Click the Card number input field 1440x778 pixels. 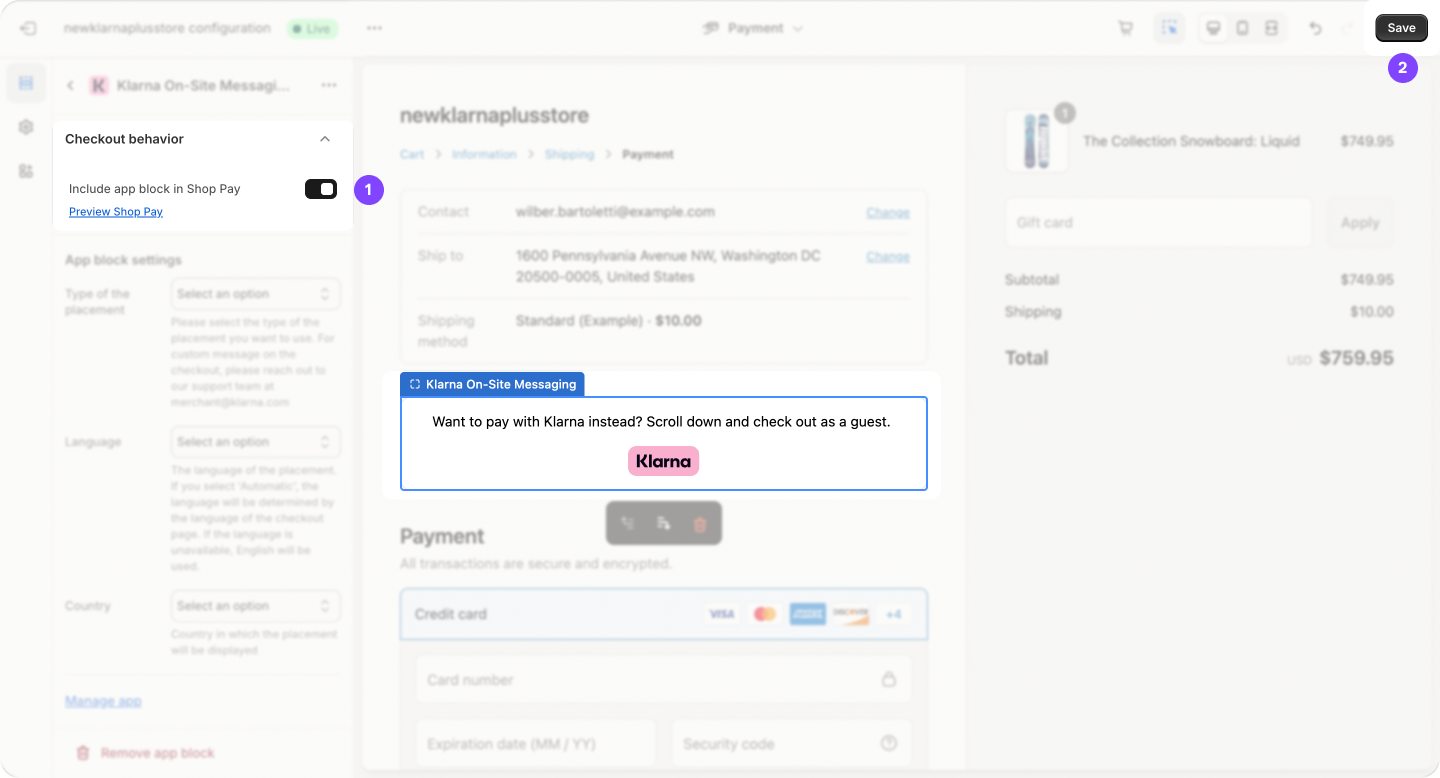click(x=664, y=680)
